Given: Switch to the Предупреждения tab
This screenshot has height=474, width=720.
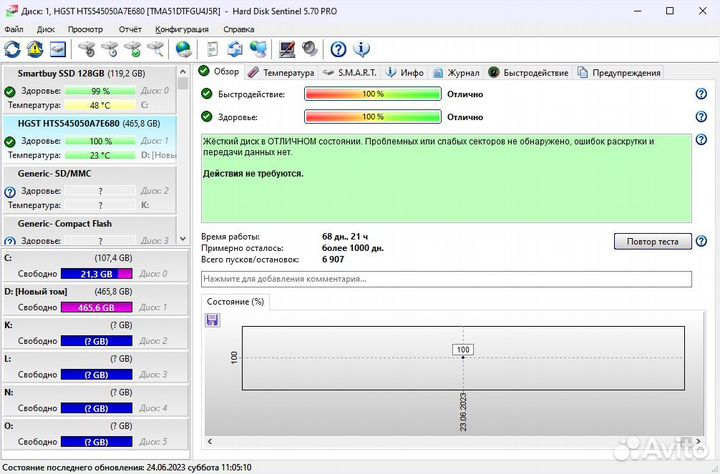Looking at the screenshot, I should [x=619, y=73].
